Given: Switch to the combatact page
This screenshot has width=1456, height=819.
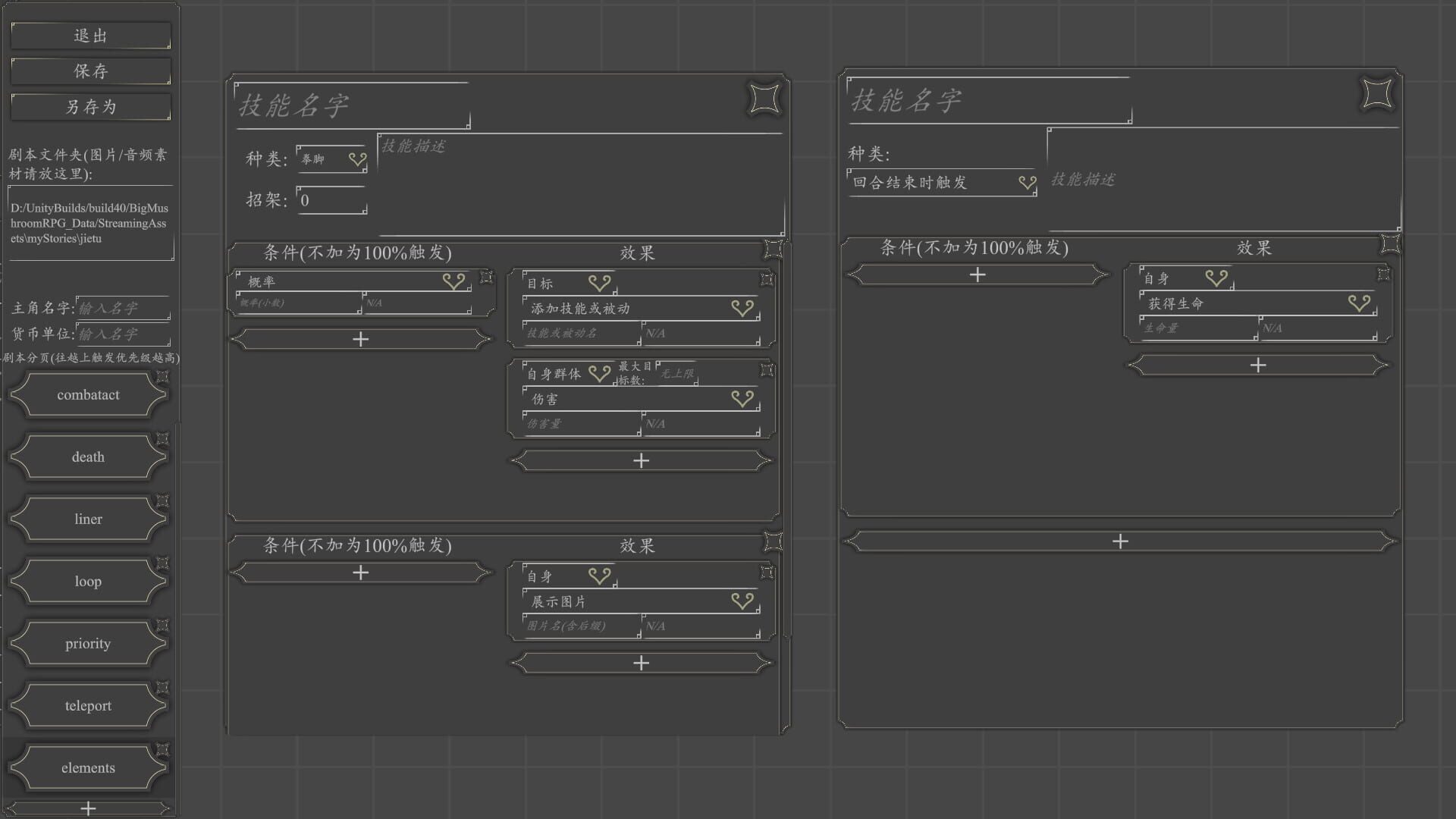Looking at the screenshot, I should [88, 395].
